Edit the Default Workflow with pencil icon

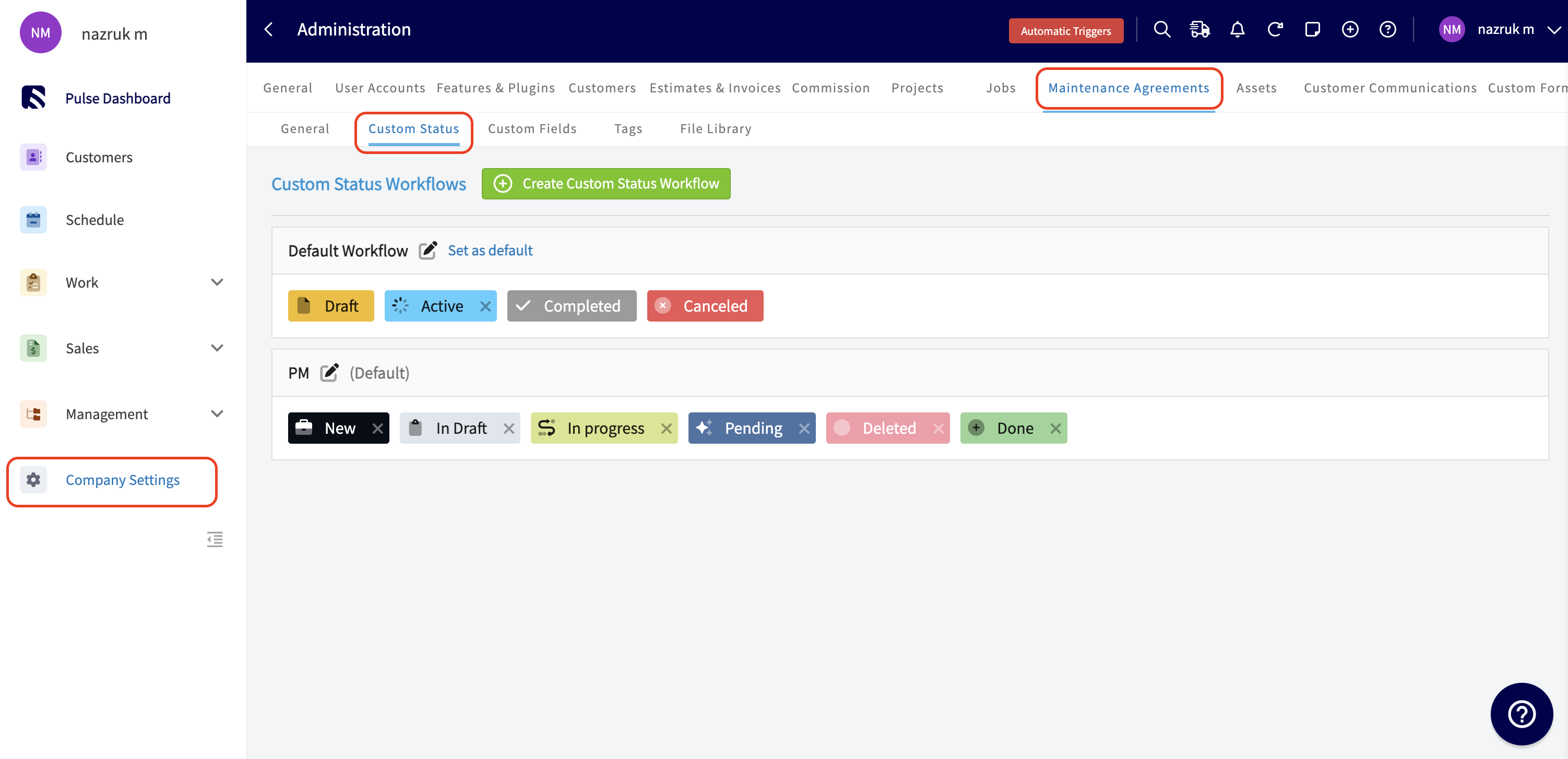coord(428,250)
